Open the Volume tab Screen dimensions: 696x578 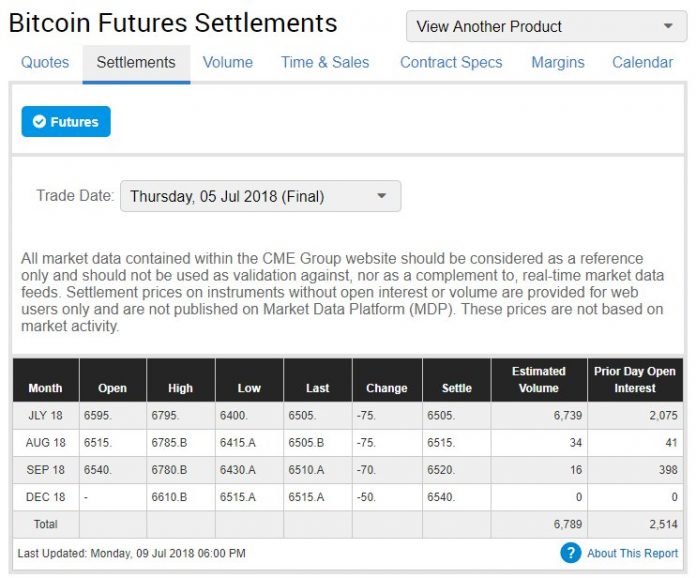[x=228, y=62]
